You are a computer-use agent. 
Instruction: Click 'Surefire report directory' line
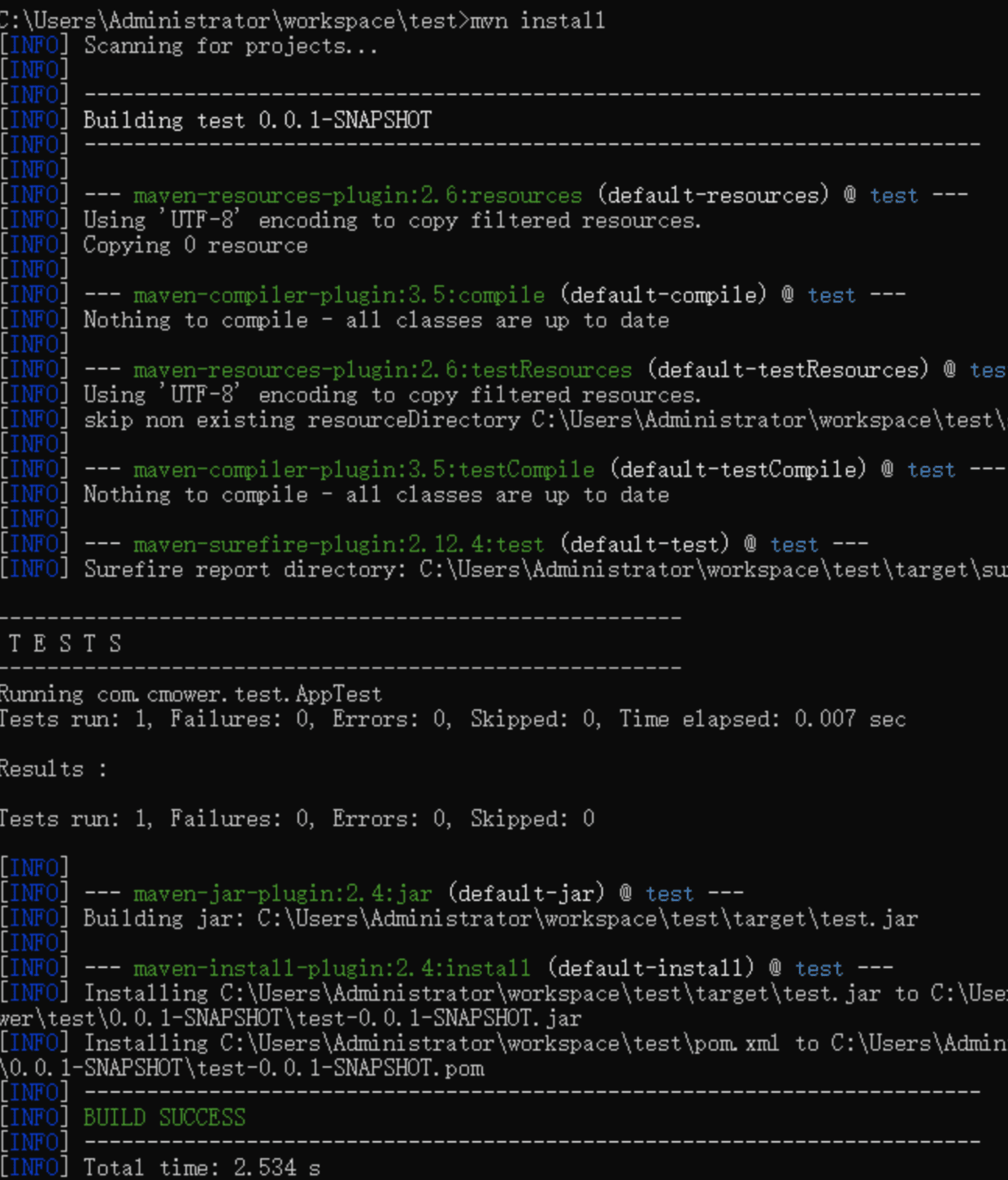[x=545, y=569]
